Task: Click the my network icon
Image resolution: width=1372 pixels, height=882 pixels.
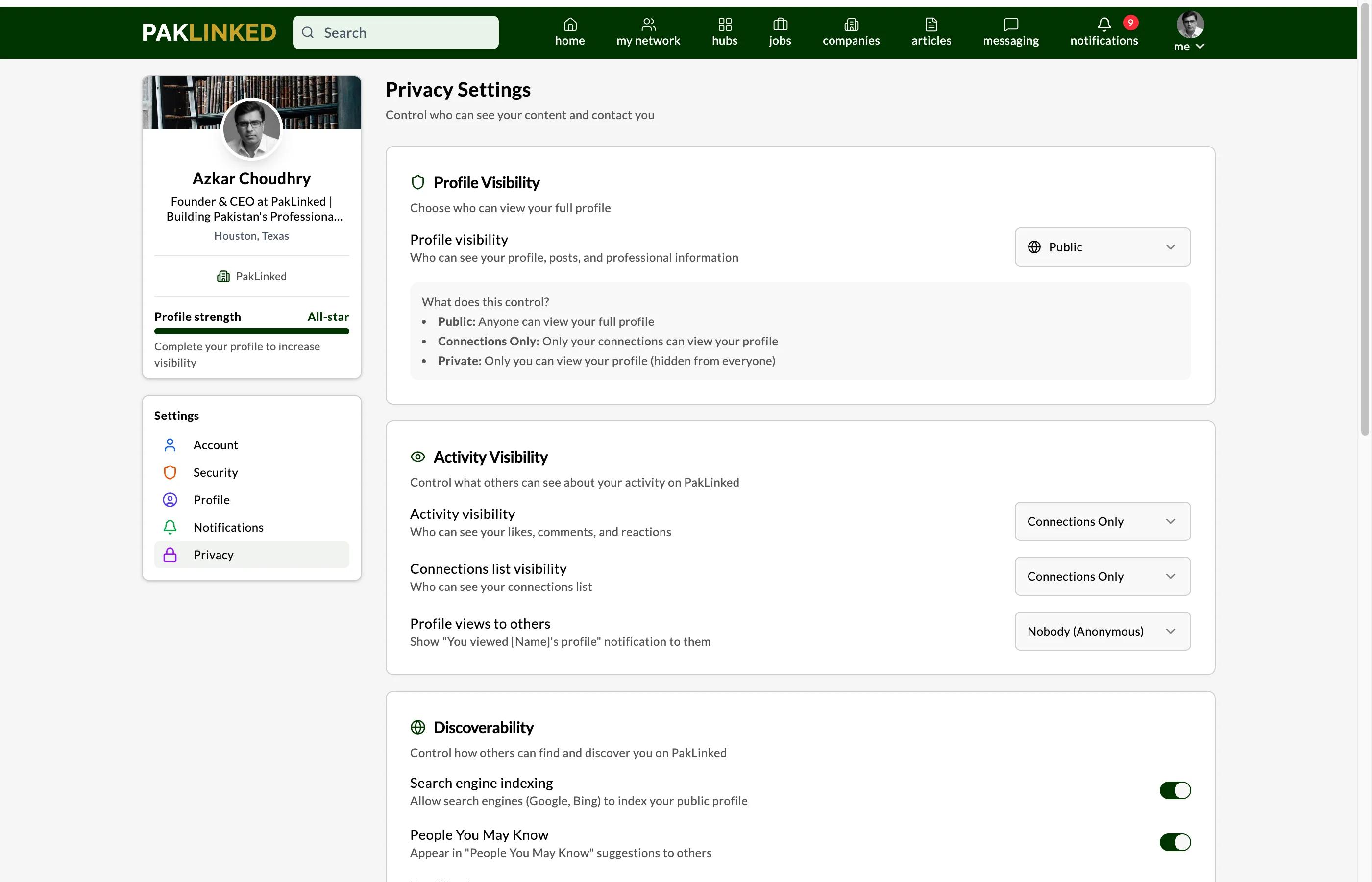Action: pyautogui.click(x=648, y=25)
